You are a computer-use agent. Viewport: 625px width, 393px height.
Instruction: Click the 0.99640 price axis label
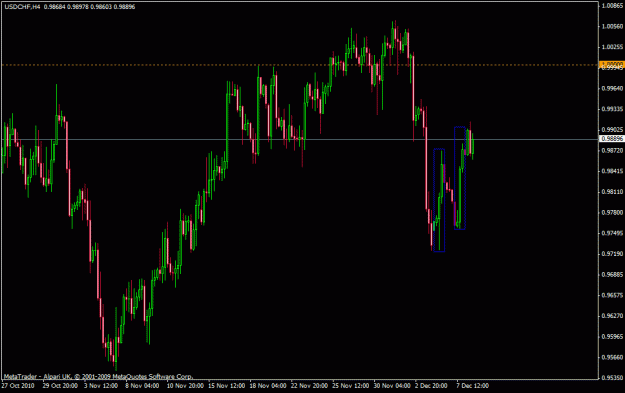coord(612,88)
